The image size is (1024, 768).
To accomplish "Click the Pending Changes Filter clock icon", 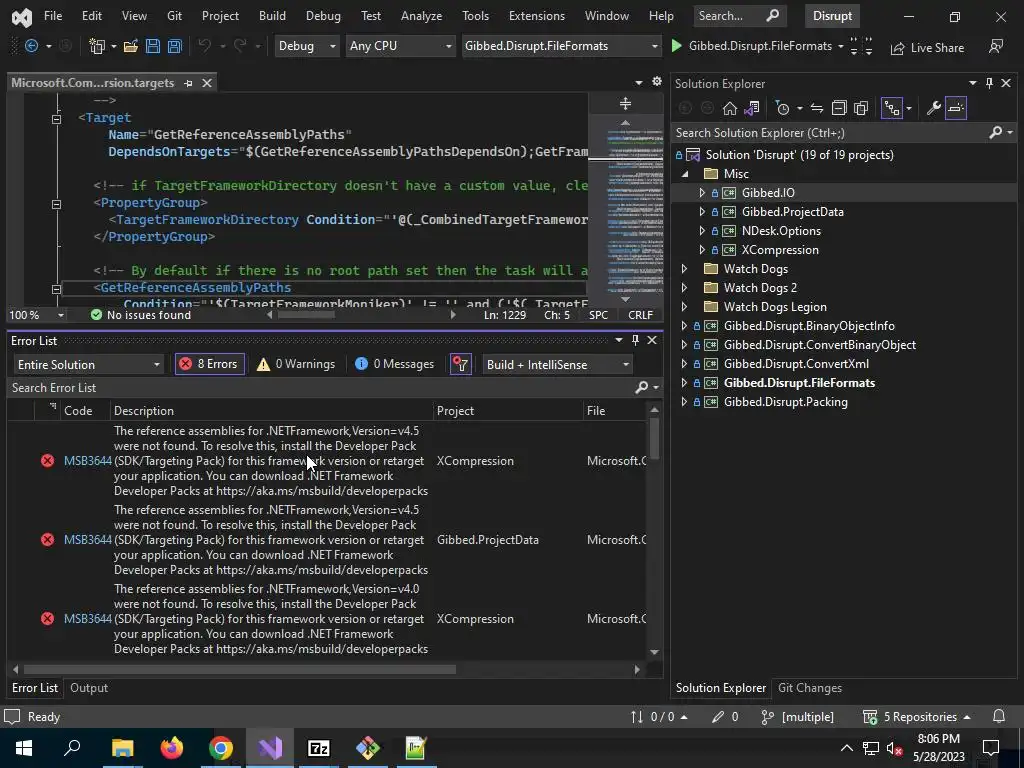I will pos(782,108).
